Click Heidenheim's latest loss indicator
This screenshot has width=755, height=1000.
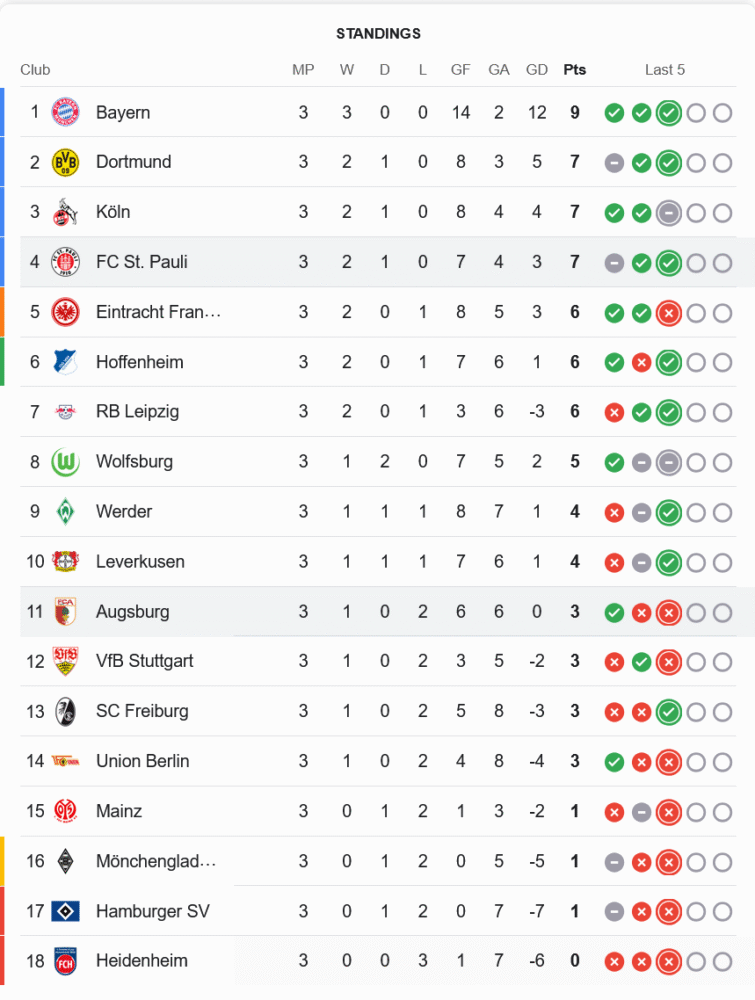(669, 962)
